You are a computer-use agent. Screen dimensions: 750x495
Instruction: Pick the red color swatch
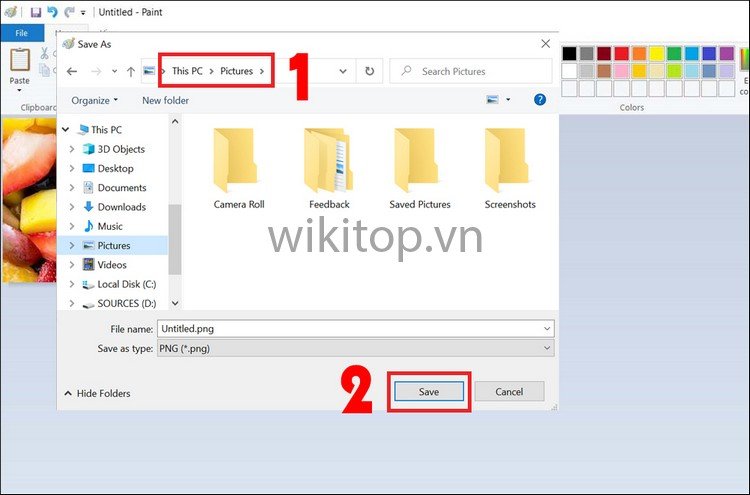pos(621,53)
